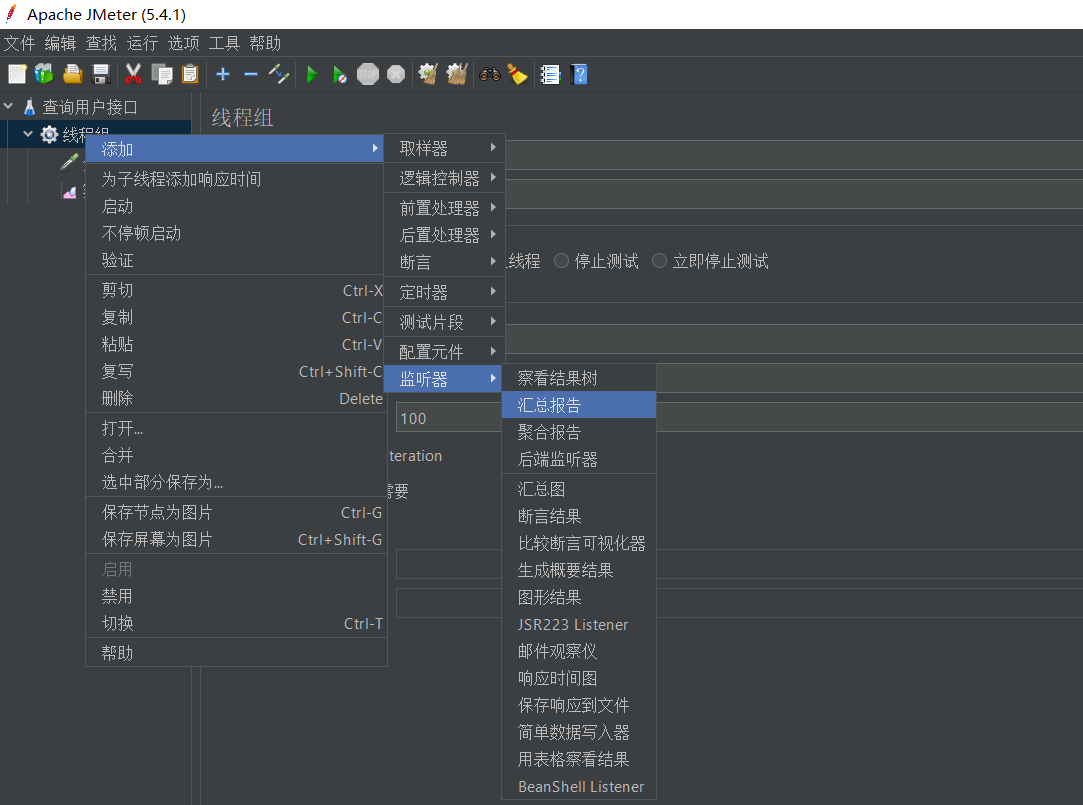Image resolution: width=1083 pixels, height=805 pixels.
Task: Select 聚合报告 listener
Action: point(579,432)
